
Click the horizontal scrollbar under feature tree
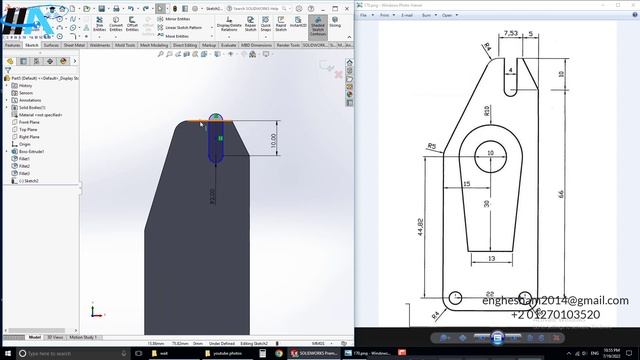coord(41,331)
